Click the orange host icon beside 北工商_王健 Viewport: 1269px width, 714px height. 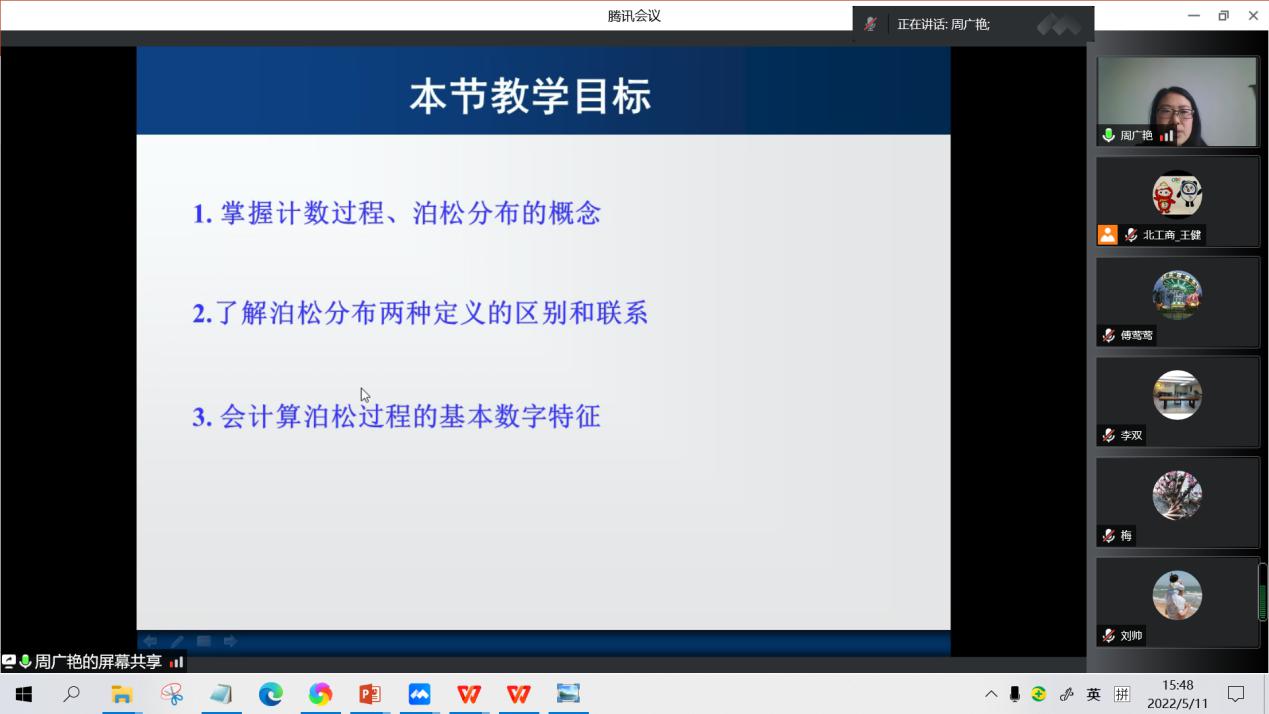click(1107, 235)
